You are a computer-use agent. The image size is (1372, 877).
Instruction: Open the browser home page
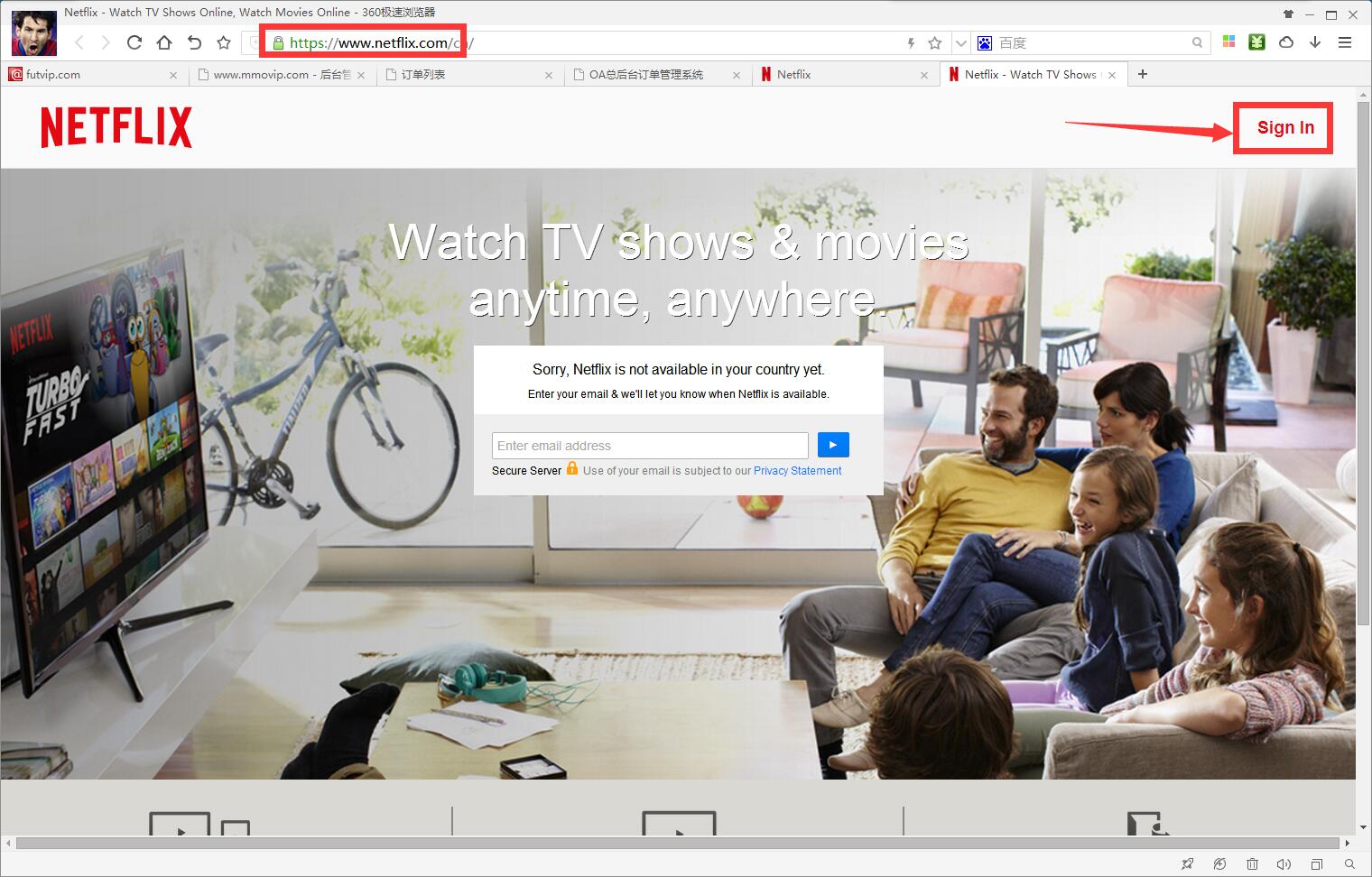coord(164,42)
